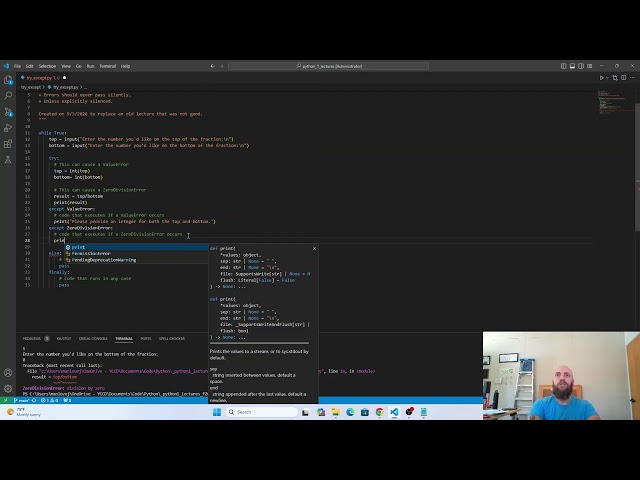The height and width of the screenshot is (480, 640).
Task: Expand the breadcrumb ellipsis symbol
Action: pyautogui.click(x=85, y=87)
